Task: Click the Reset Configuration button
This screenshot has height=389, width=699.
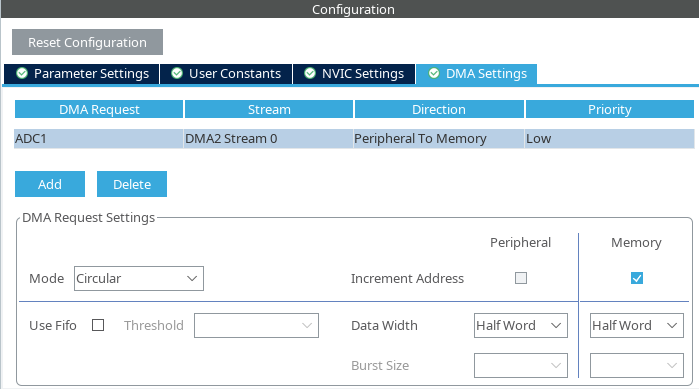Action: (87, 42)
